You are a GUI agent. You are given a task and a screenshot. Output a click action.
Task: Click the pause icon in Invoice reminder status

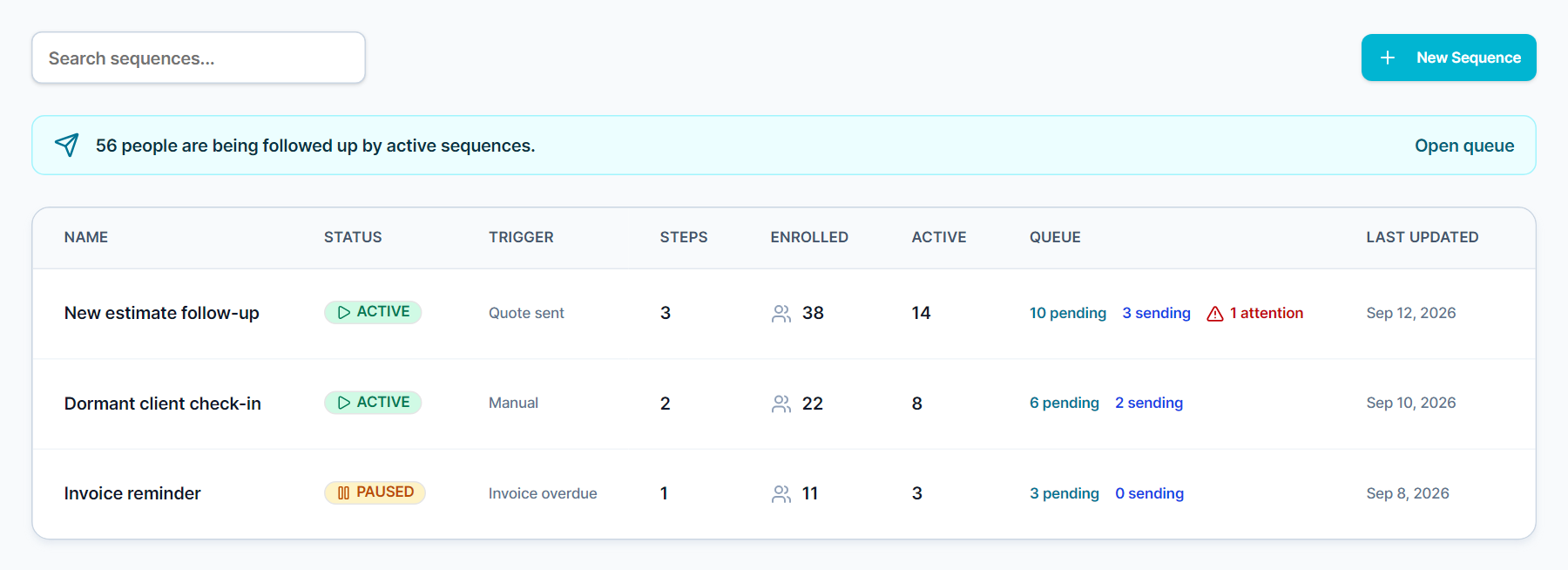coord(343,492)
